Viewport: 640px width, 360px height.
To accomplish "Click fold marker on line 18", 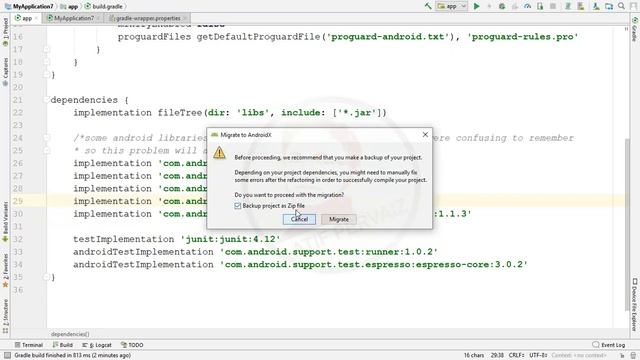I will pyautogui.click(x=46, y=62).
